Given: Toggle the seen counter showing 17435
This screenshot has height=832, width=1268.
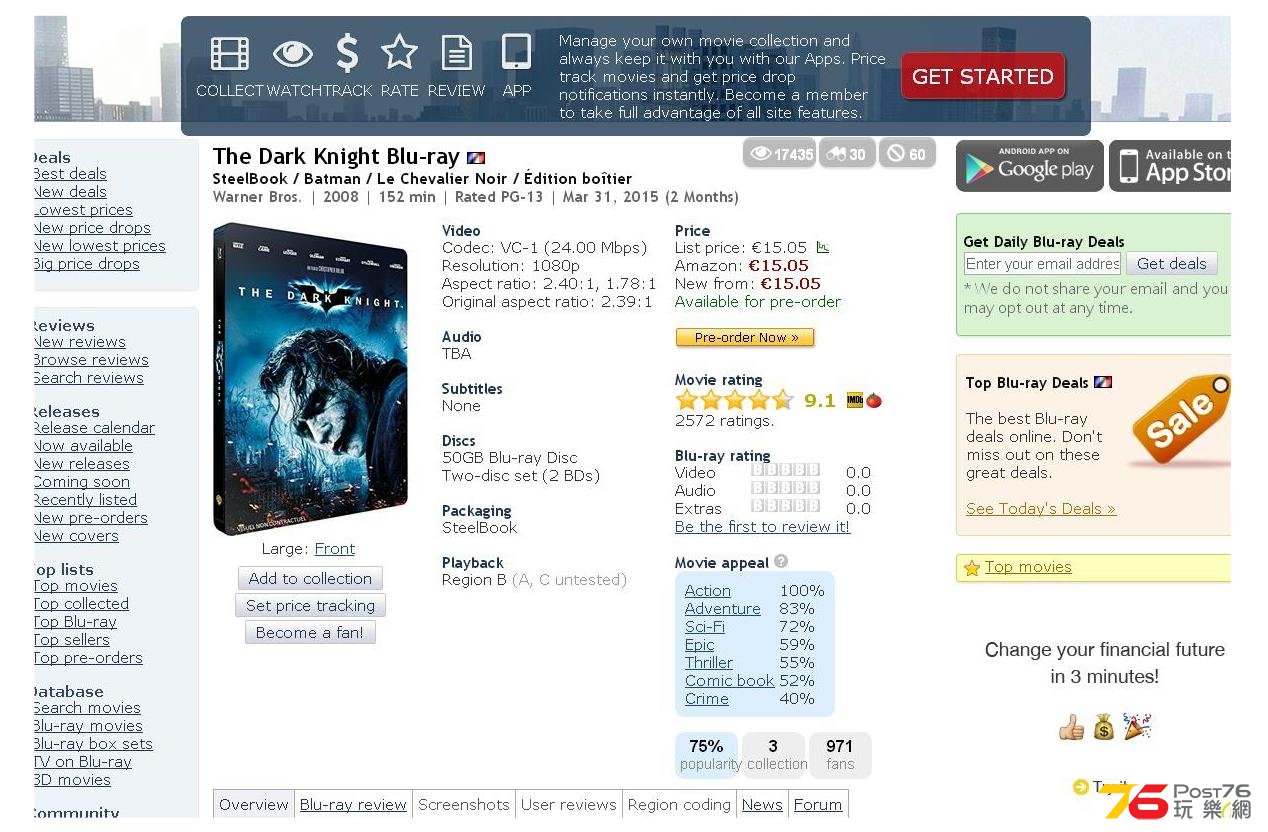Looking at the screenshot, I should tap(779, 153).
